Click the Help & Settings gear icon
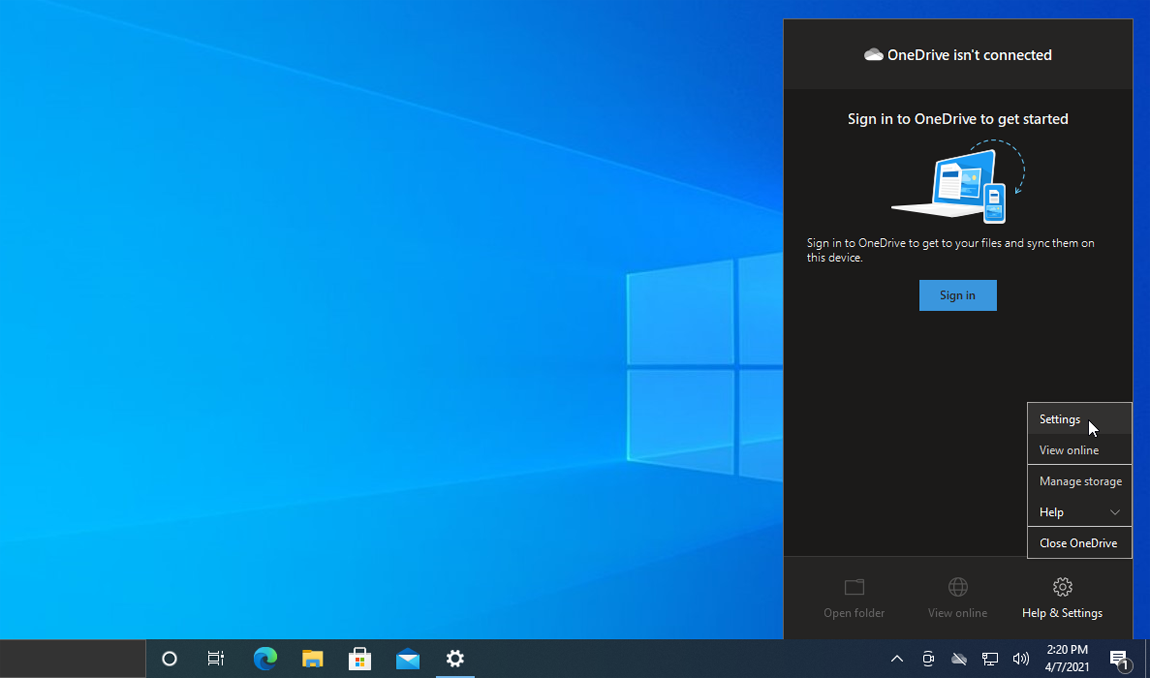 pyautogui.click(x=1062, y=587)
